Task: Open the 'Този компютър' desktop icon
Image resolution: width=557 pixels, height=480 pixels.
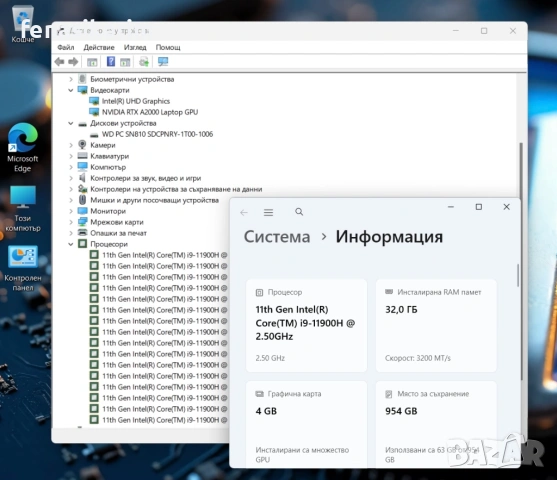Action: [x=23, y=209]
